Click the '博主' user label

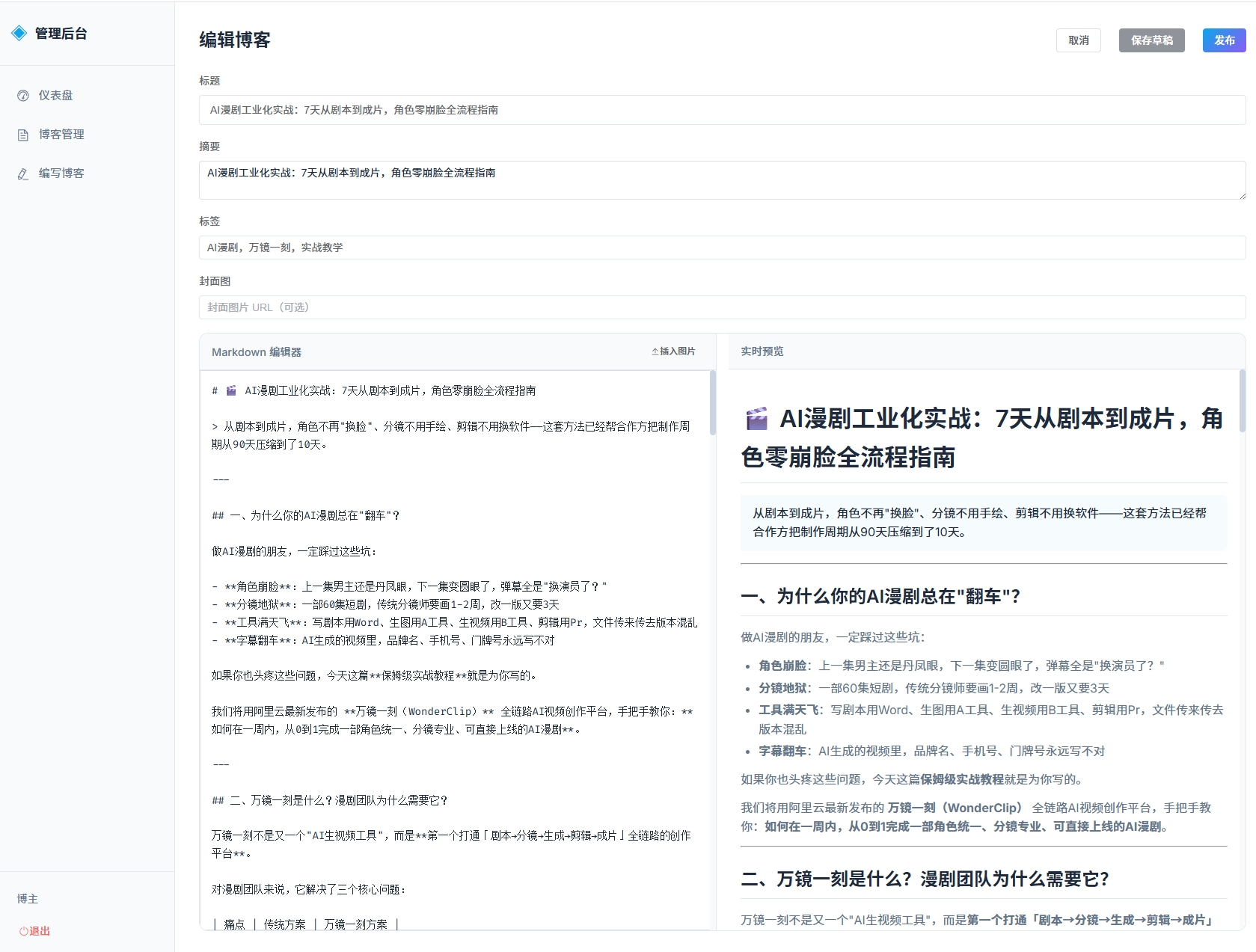pos(28,899)
